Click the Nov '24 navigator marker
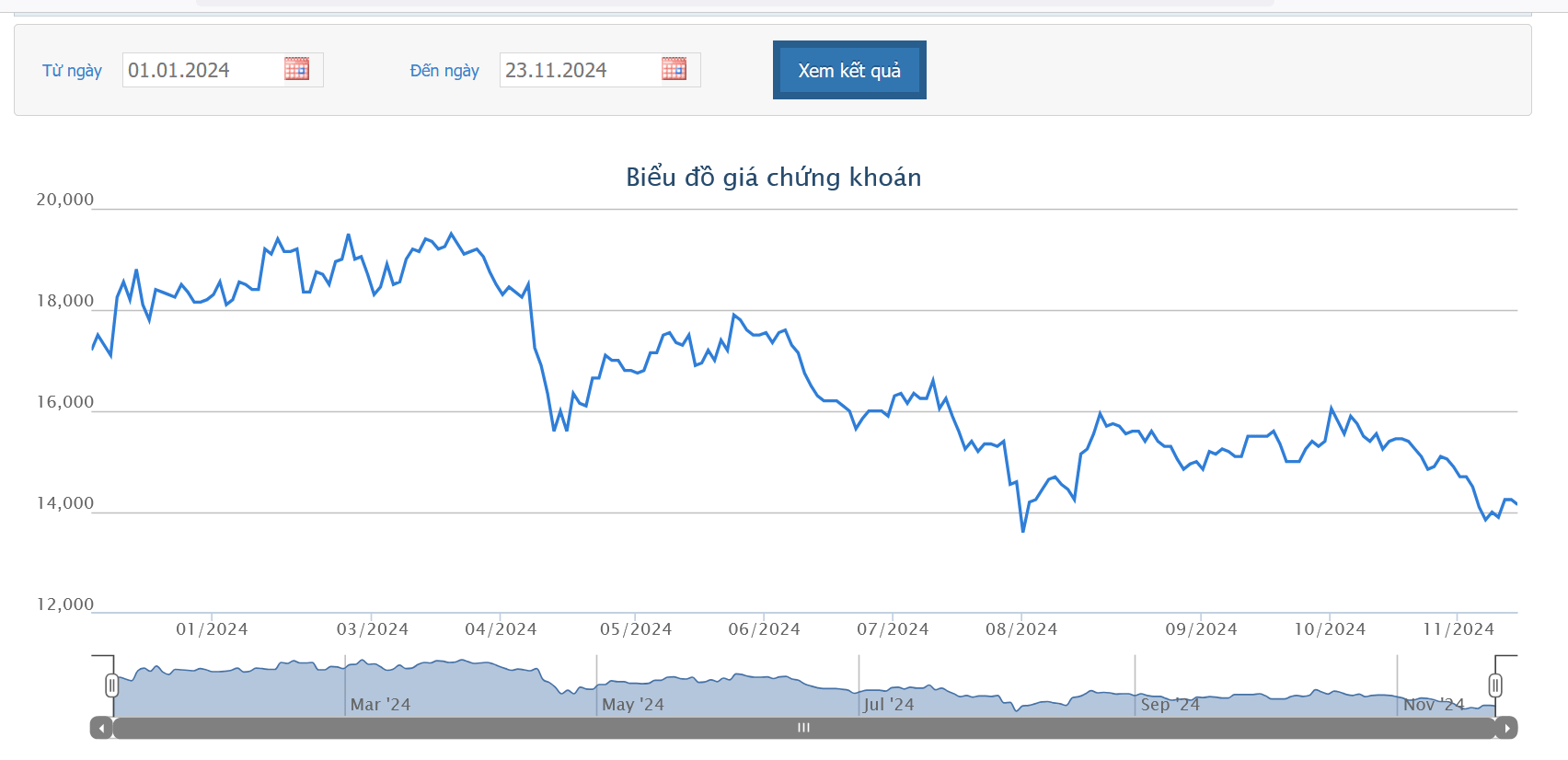Viewport: 1568px width, 760px height. click(x=1433, y=704)
